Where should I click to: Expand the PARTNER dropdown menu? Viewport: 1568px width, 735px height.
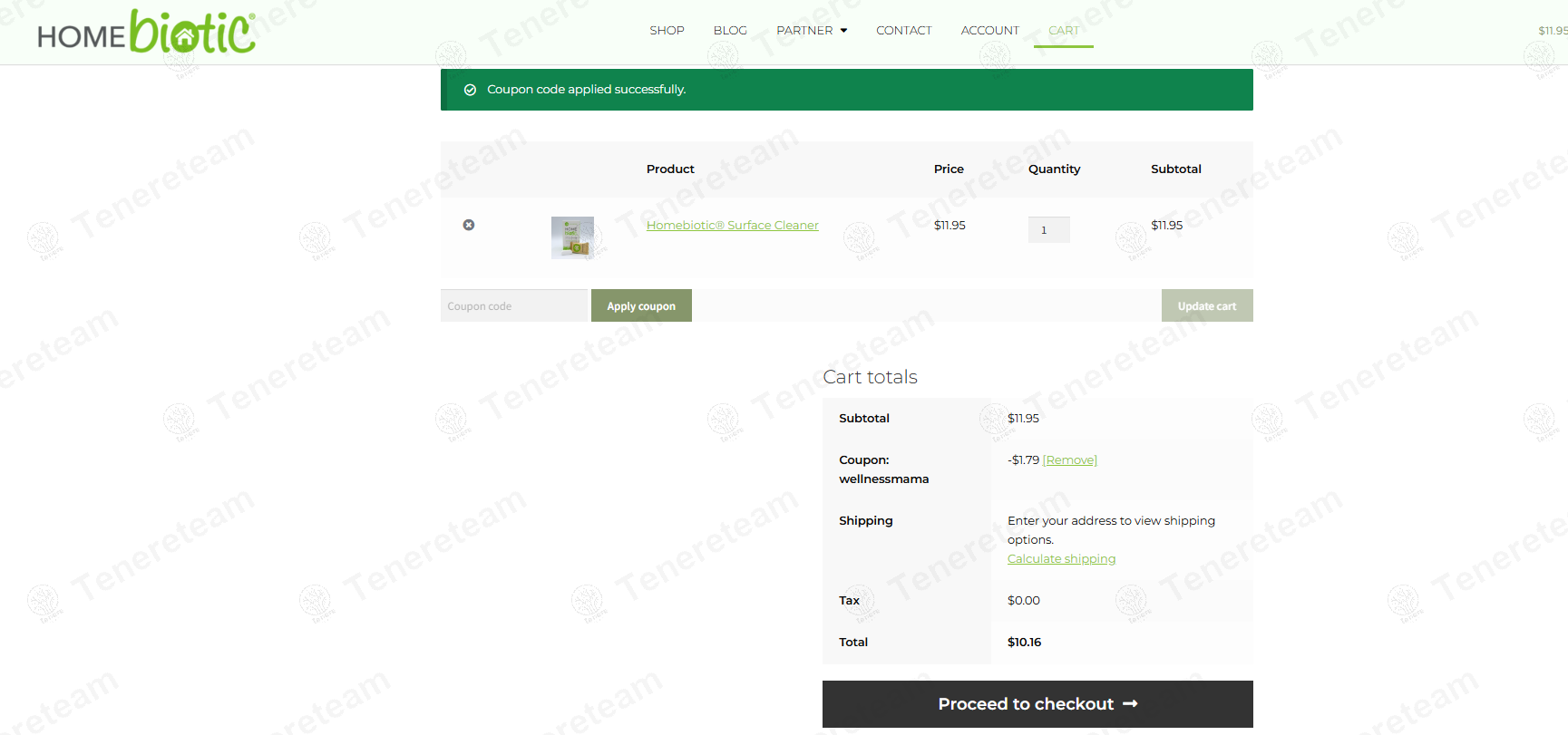tap(812, 30)
